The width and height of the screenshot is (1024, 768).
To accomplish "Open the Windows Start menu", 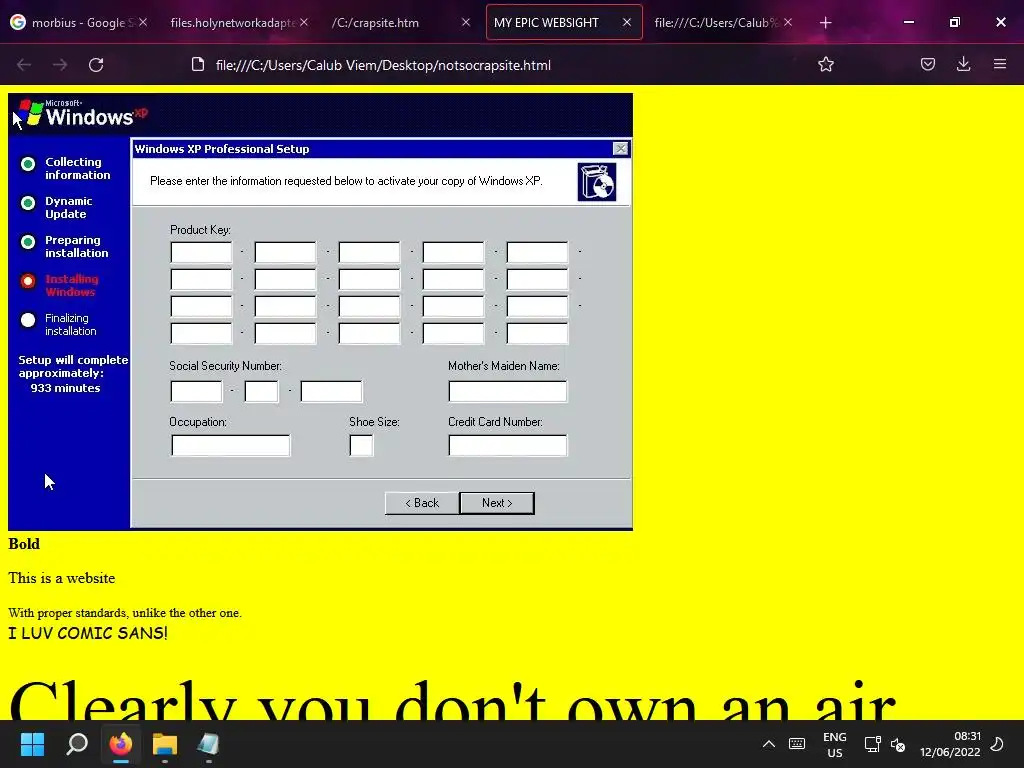I will [x=32, y=744].
